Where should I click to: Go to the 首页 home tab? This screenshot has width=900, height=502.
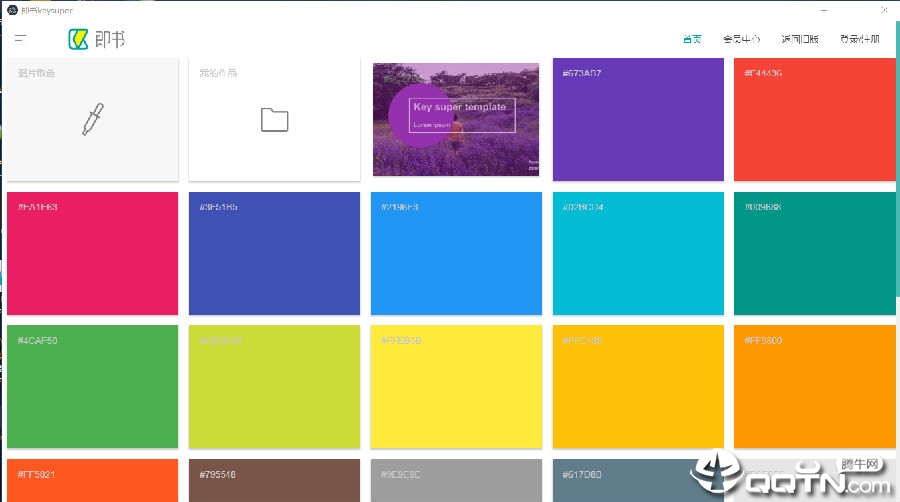(692, 40)
